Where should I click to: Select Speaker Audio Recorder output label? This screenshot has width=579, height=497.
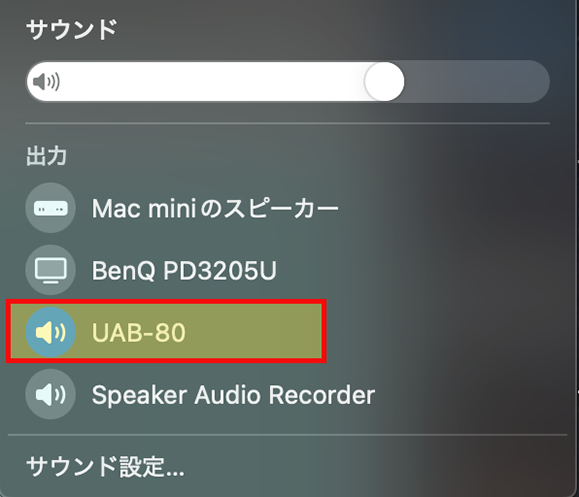[233, 395]
